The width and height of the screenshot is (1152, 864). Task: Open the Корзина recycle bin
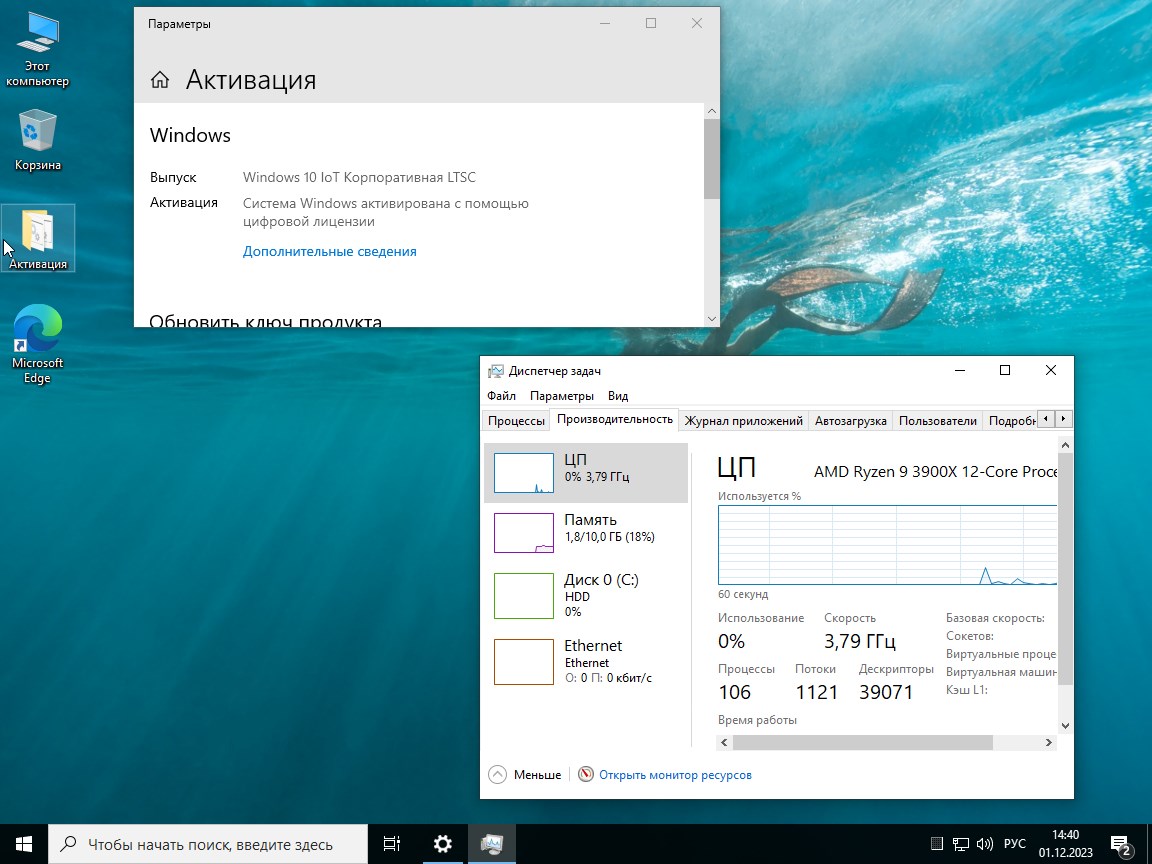click(37, 135)
